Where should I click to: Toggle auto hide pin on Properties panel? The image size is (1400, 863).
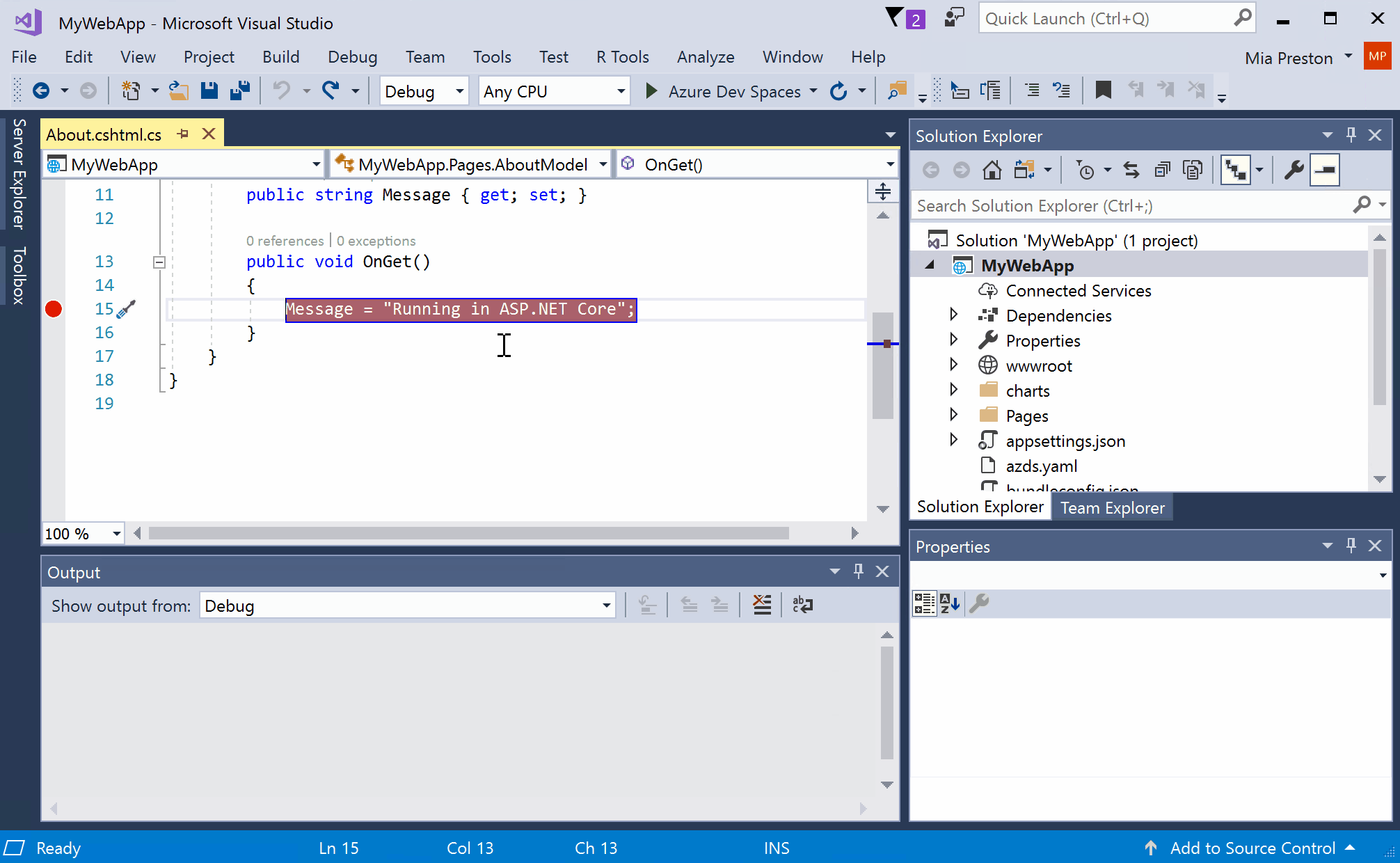click(1351, 546)
